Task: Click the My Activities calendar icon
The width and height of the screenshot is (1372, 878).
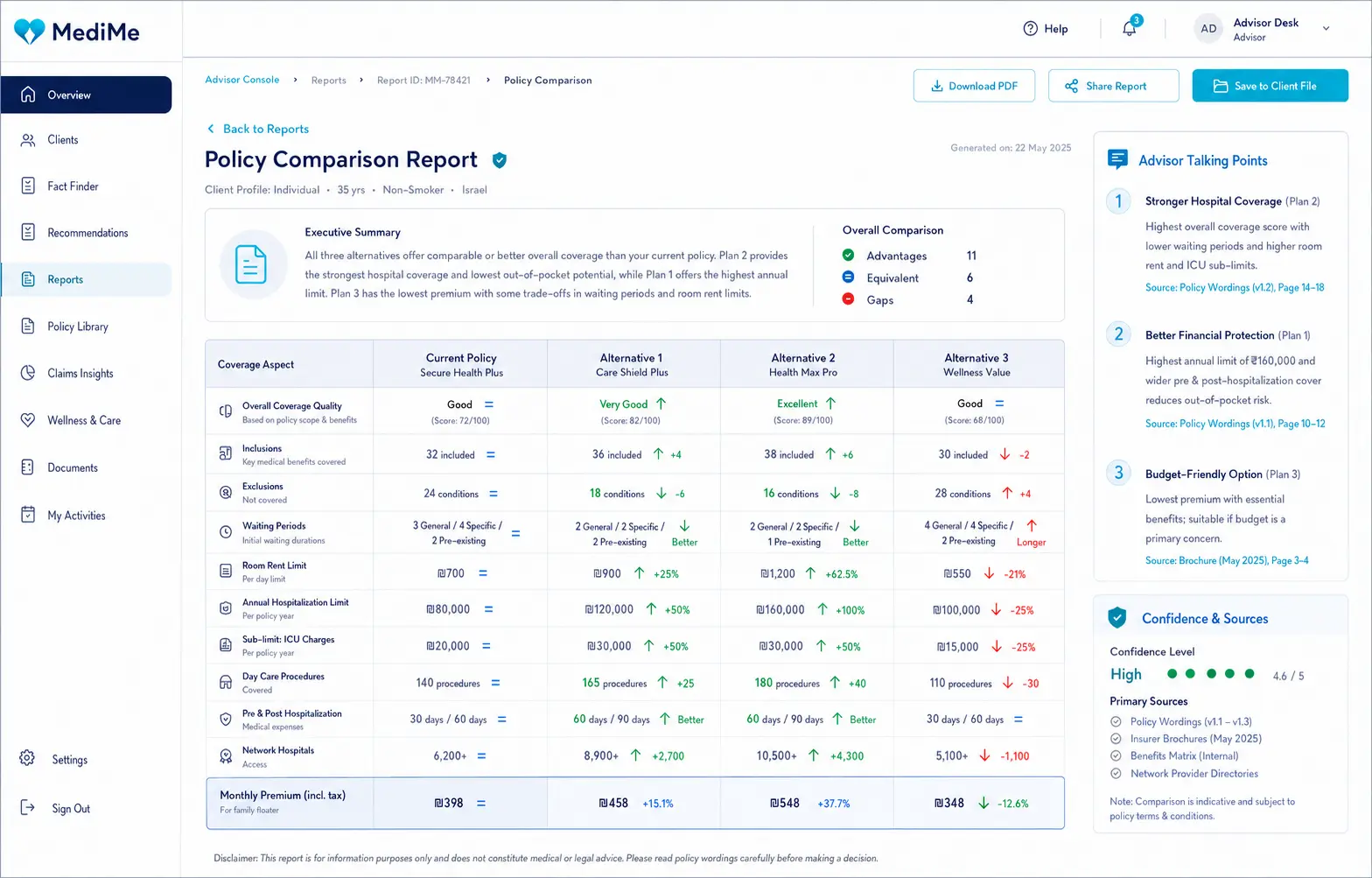Action: [28, 515]
